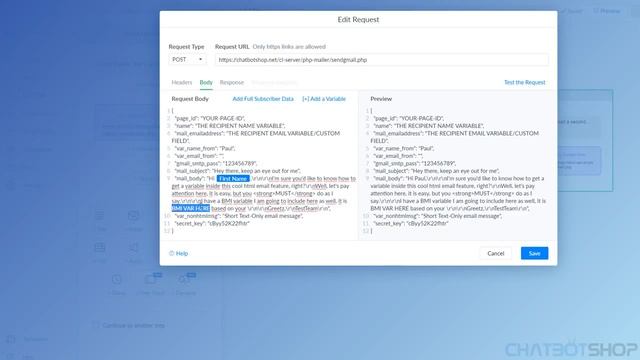Open the Help link
Image resolution: width=640 pixels, height=360 pixels.
(x=182, y=253)
